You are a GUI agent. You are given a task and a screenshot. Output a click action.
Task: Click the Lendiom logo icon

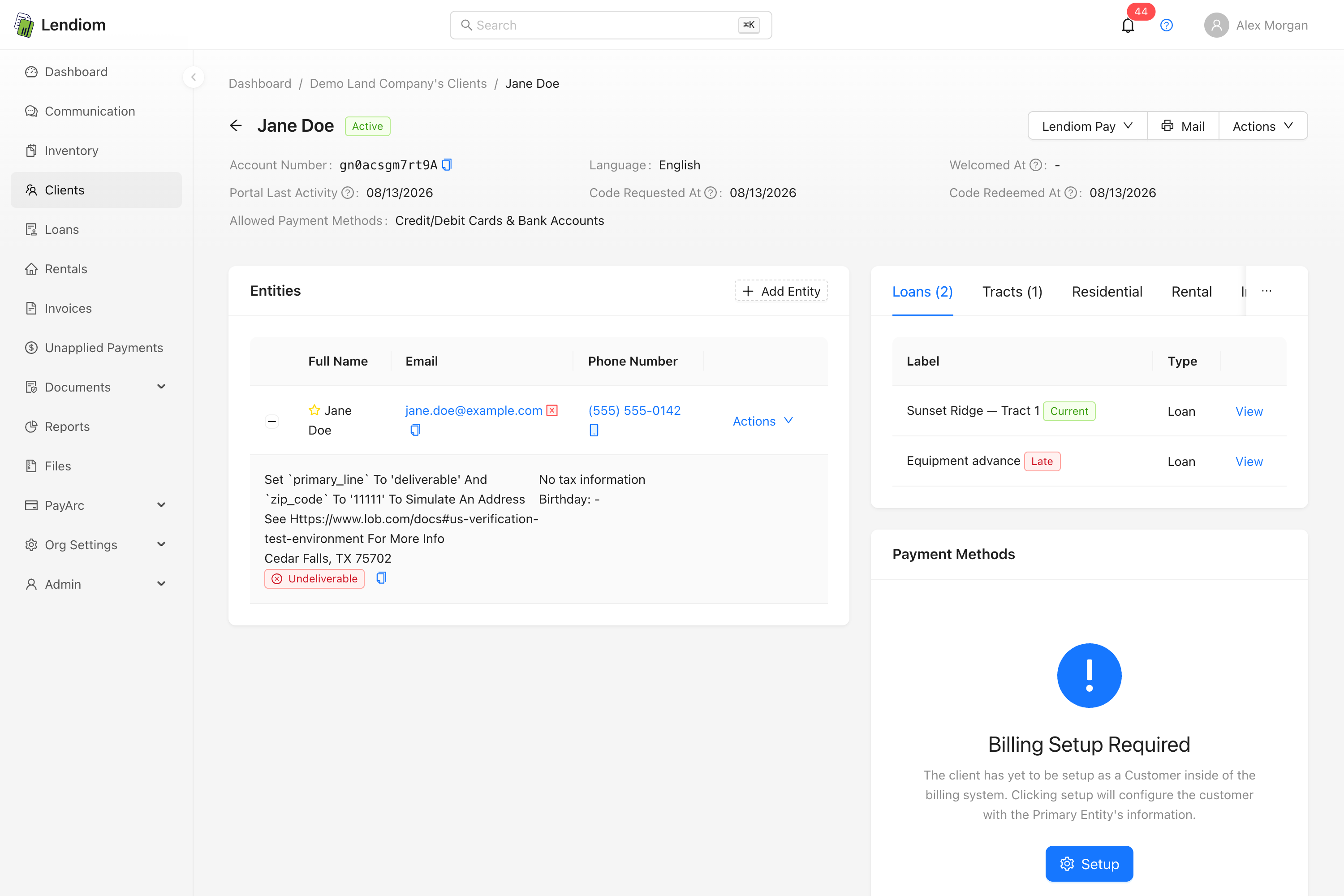(x=24, y=25)
